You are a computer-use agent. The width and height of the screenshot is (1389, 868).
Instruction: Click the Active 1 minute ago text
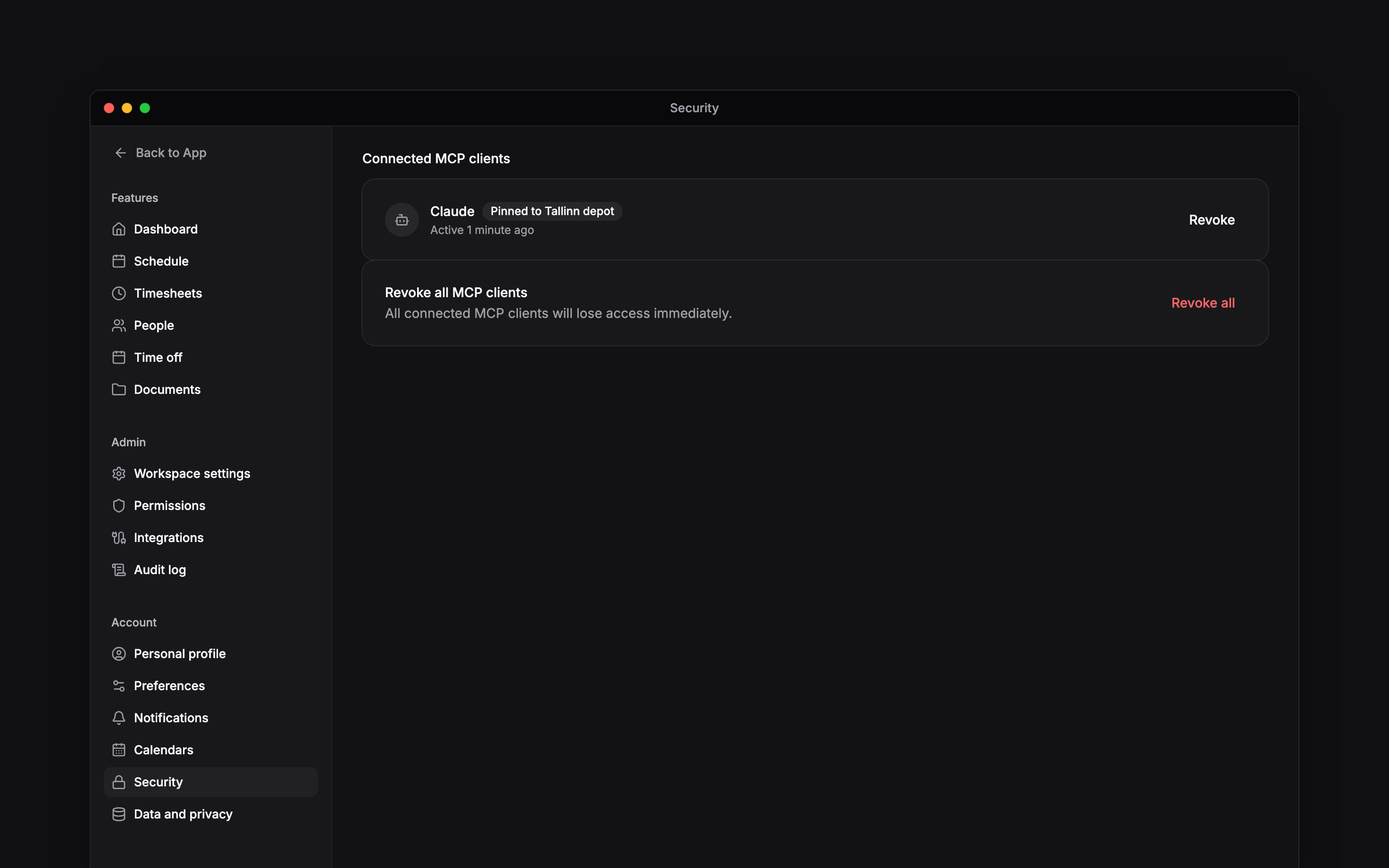click(482, 230)
